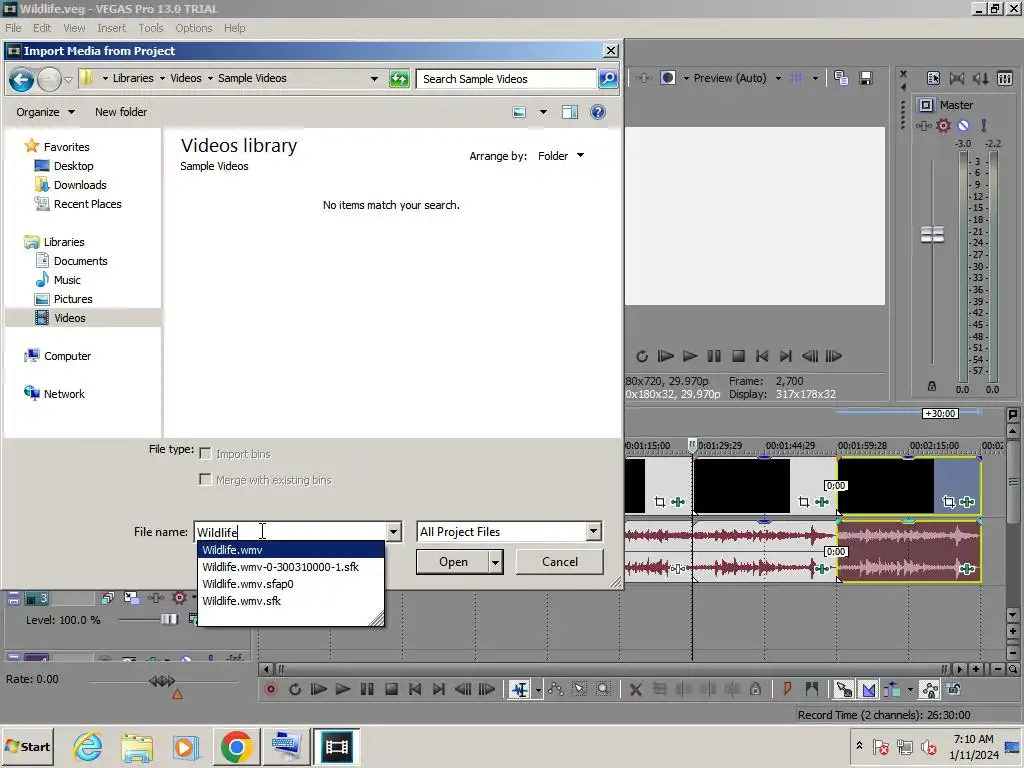Toggle Auto Ripple icon in timeline toolbar

[x=893, y=689]
